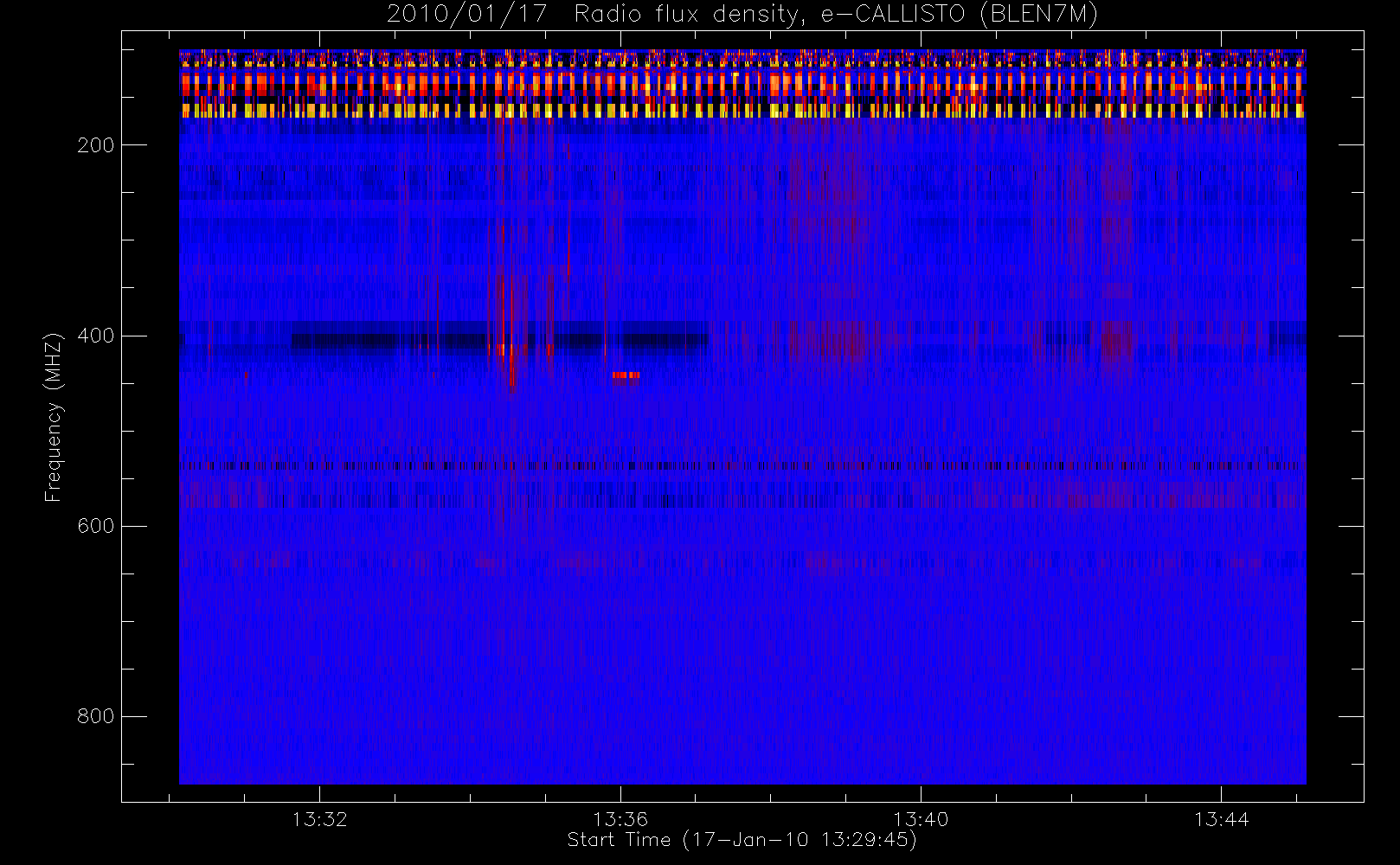1400x865 pixels.
Task: Click the '400' frequency tick label
Action: point(96,336)
